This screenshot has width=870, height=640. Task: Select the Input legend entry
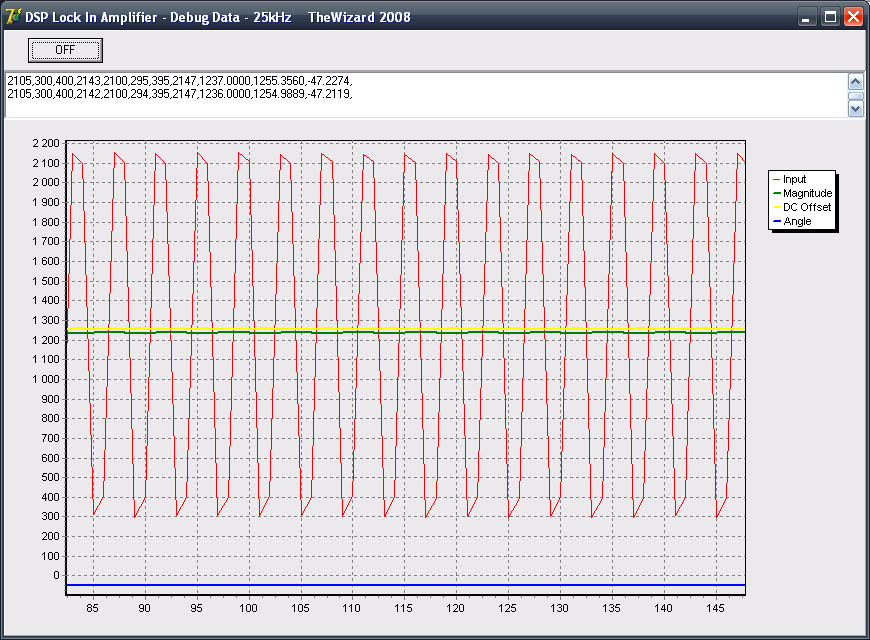[x=794, y=179]
